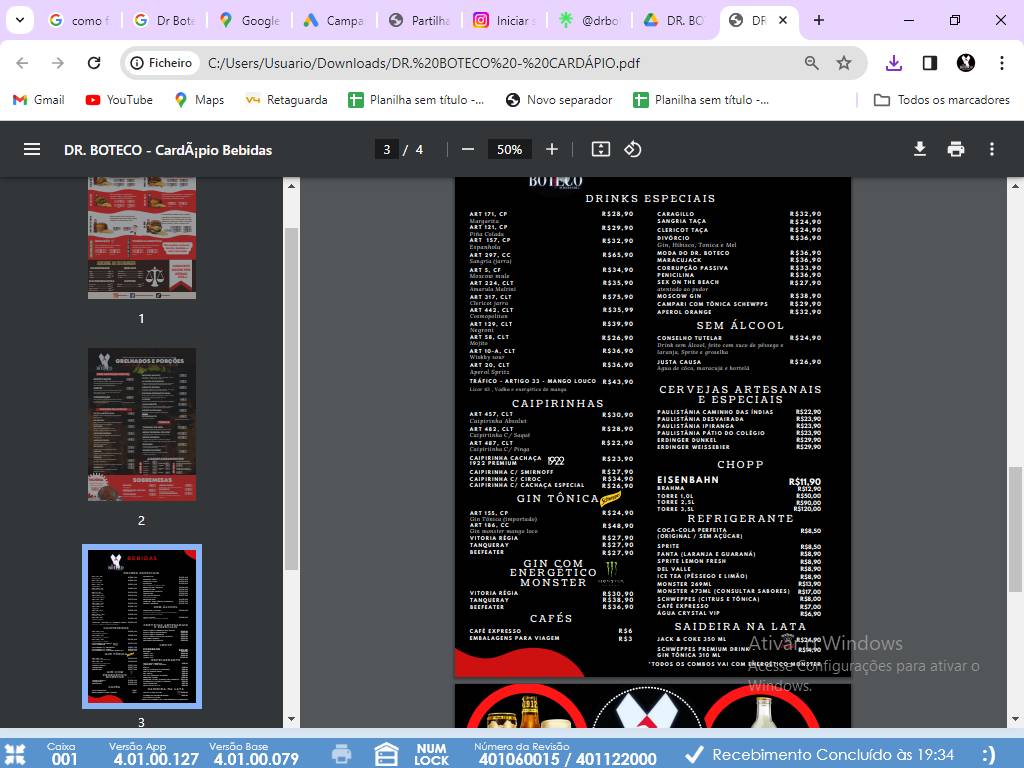Open the Gmail bookmark
Image resolution: width=1024 pixels, height=768 pixels.
pyautogui.click(x=39, y=99)
